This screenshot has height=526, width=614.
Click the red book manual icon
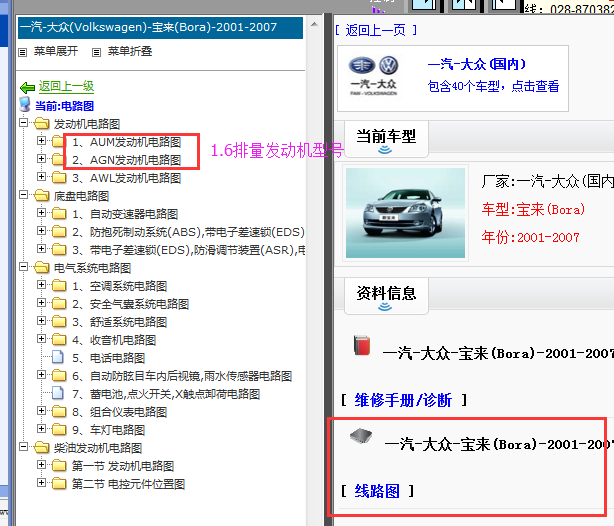click(362, 345)
